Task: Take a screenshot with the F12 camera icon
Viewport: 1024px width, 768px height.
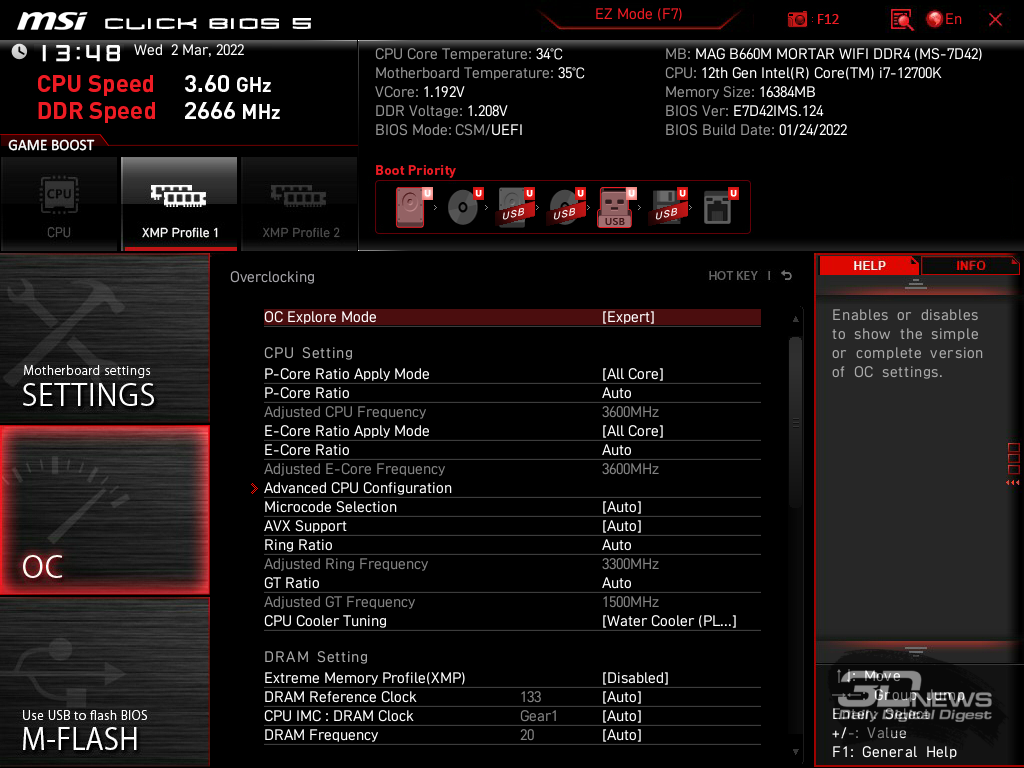Action: click(797, 19)
